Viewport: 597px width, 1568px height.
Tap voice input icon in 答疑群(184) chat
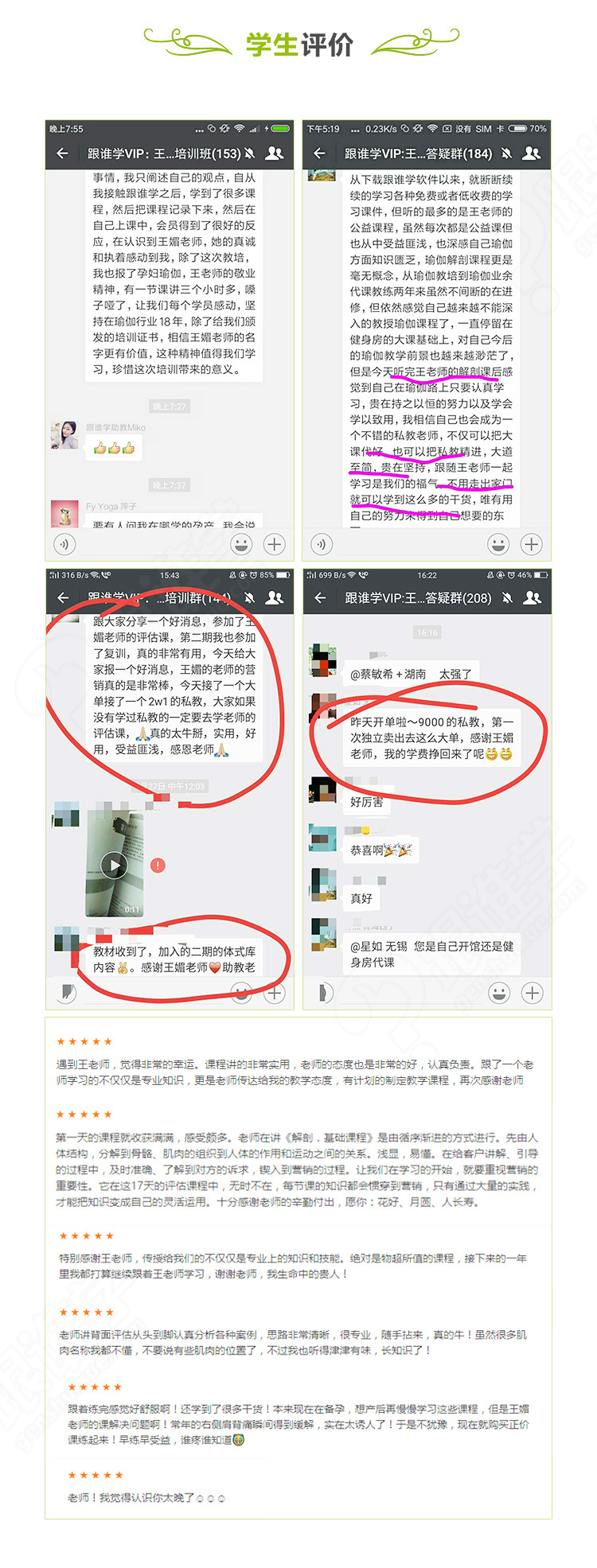[322, 544]
